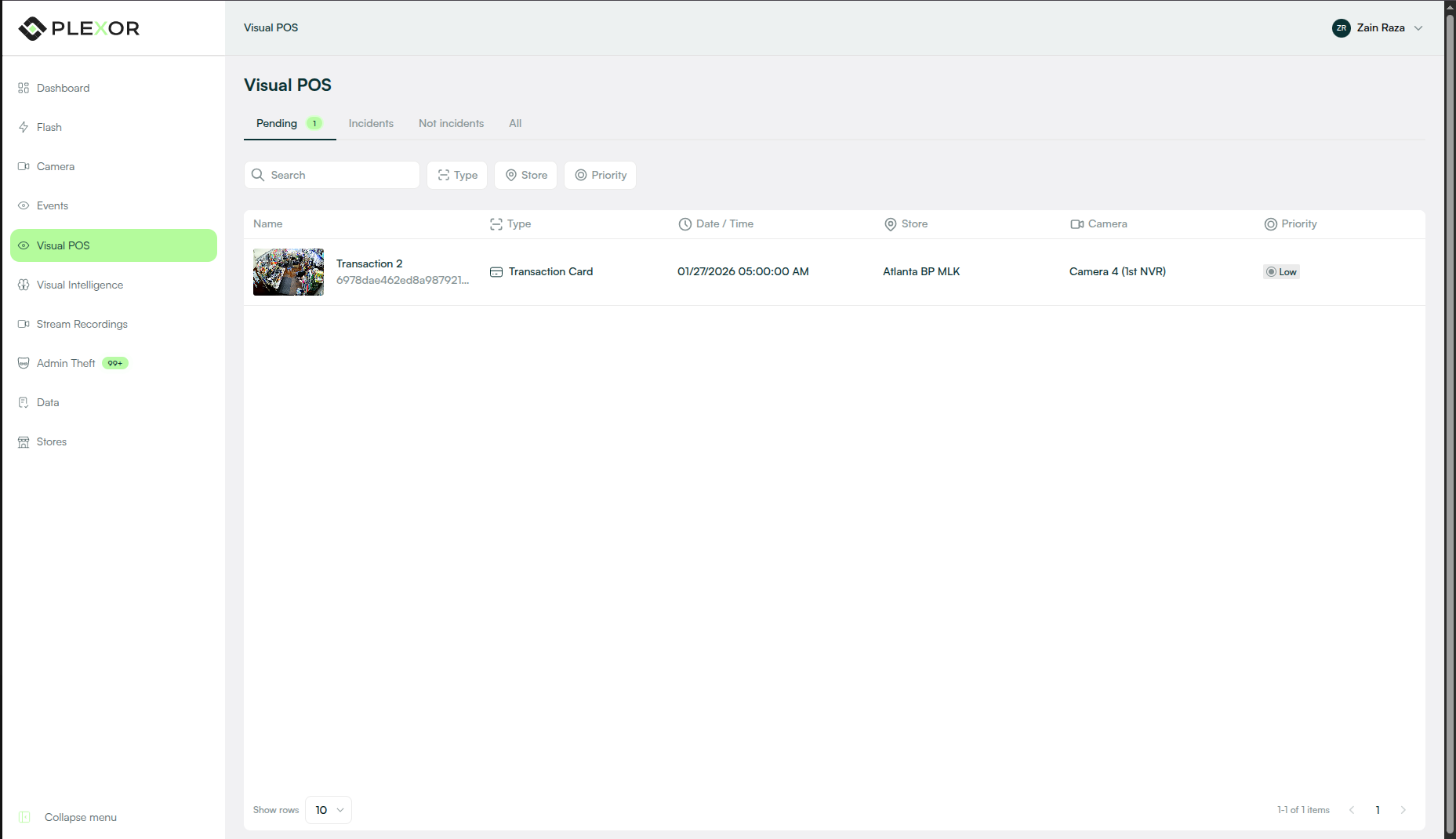The width and height of the screenshot is (1456, 839).
Task: Open the Transaction 2 thumbnail
Action: pyautogui.click(x=289, y=272)
